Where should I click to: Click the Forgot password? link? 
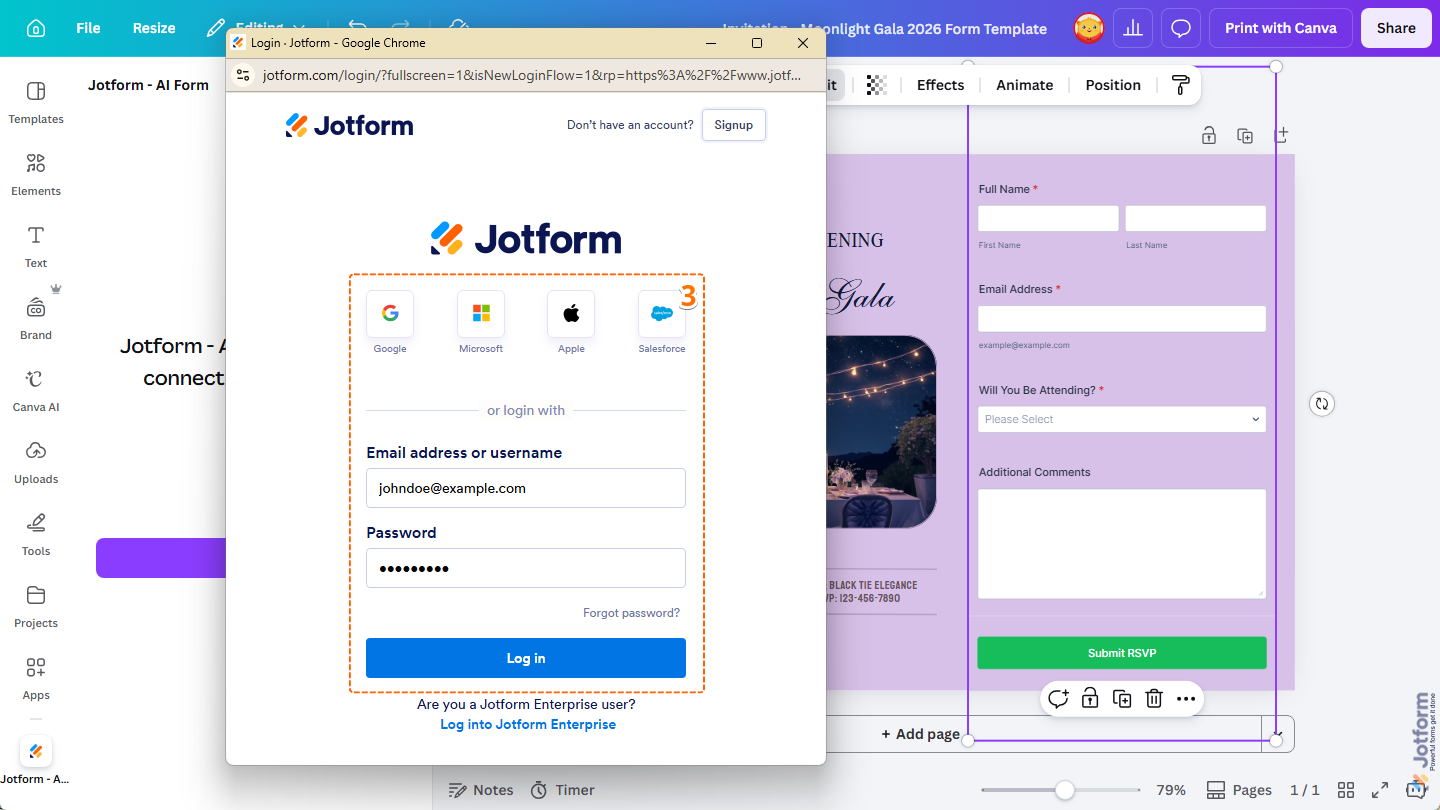[631, 613]
